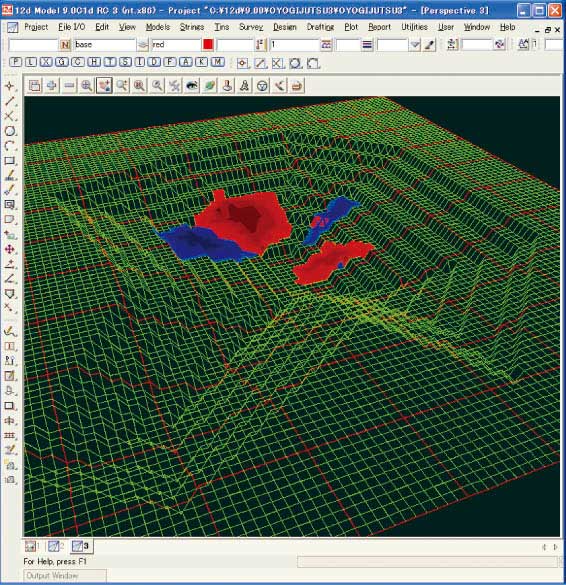Click the four-arrow move tool icon
The image size is (566, 585).
click(10, 249)
